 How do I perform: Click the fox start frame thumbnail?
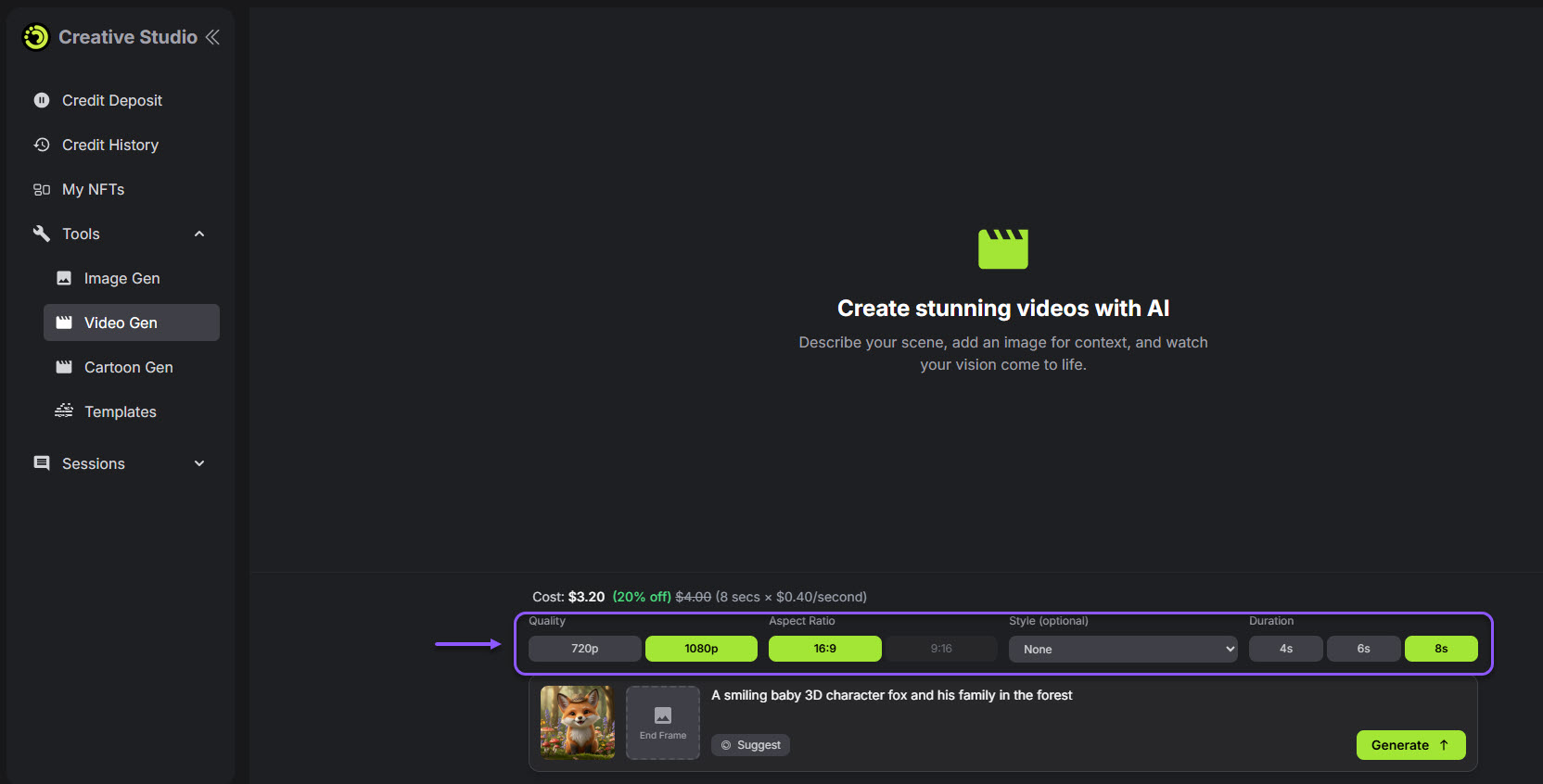(578, 722)
